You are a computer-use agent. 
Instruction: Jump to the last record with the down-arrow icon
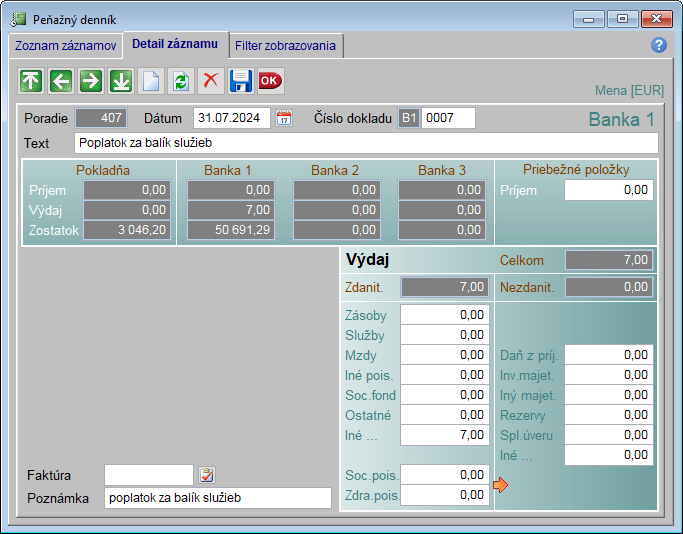click(121, 81)
